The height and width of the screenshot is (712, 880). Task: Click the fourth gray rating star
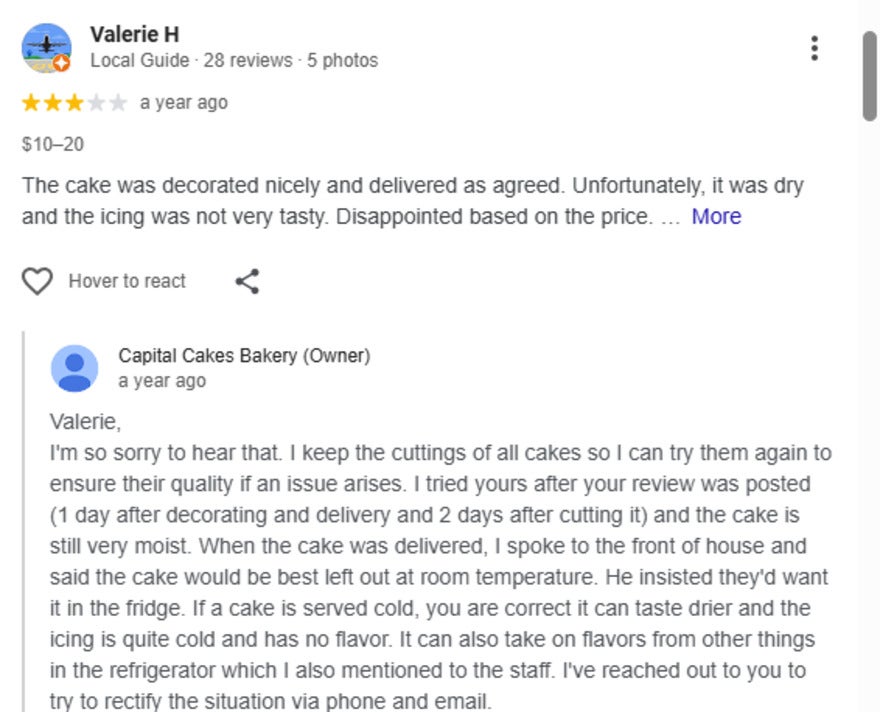(x=97, y=103)
